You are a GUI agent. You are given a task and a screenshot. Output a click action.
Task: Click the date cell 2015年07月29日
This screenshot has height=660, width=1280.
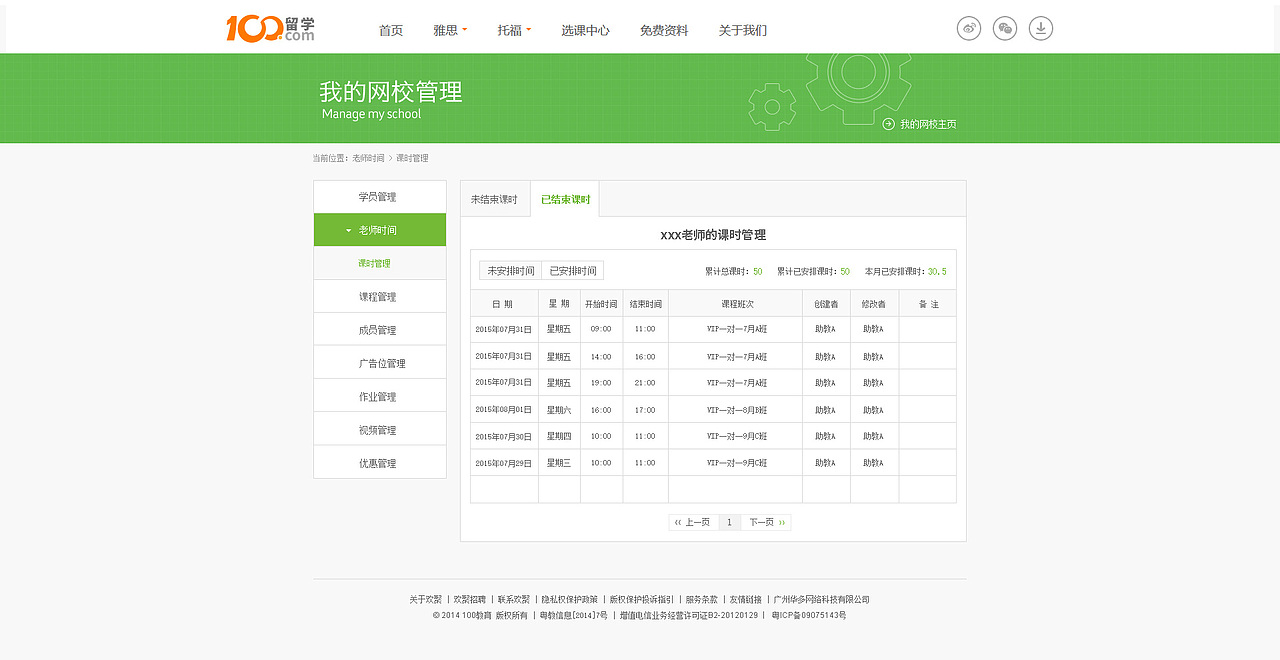[x=504, y=463]
